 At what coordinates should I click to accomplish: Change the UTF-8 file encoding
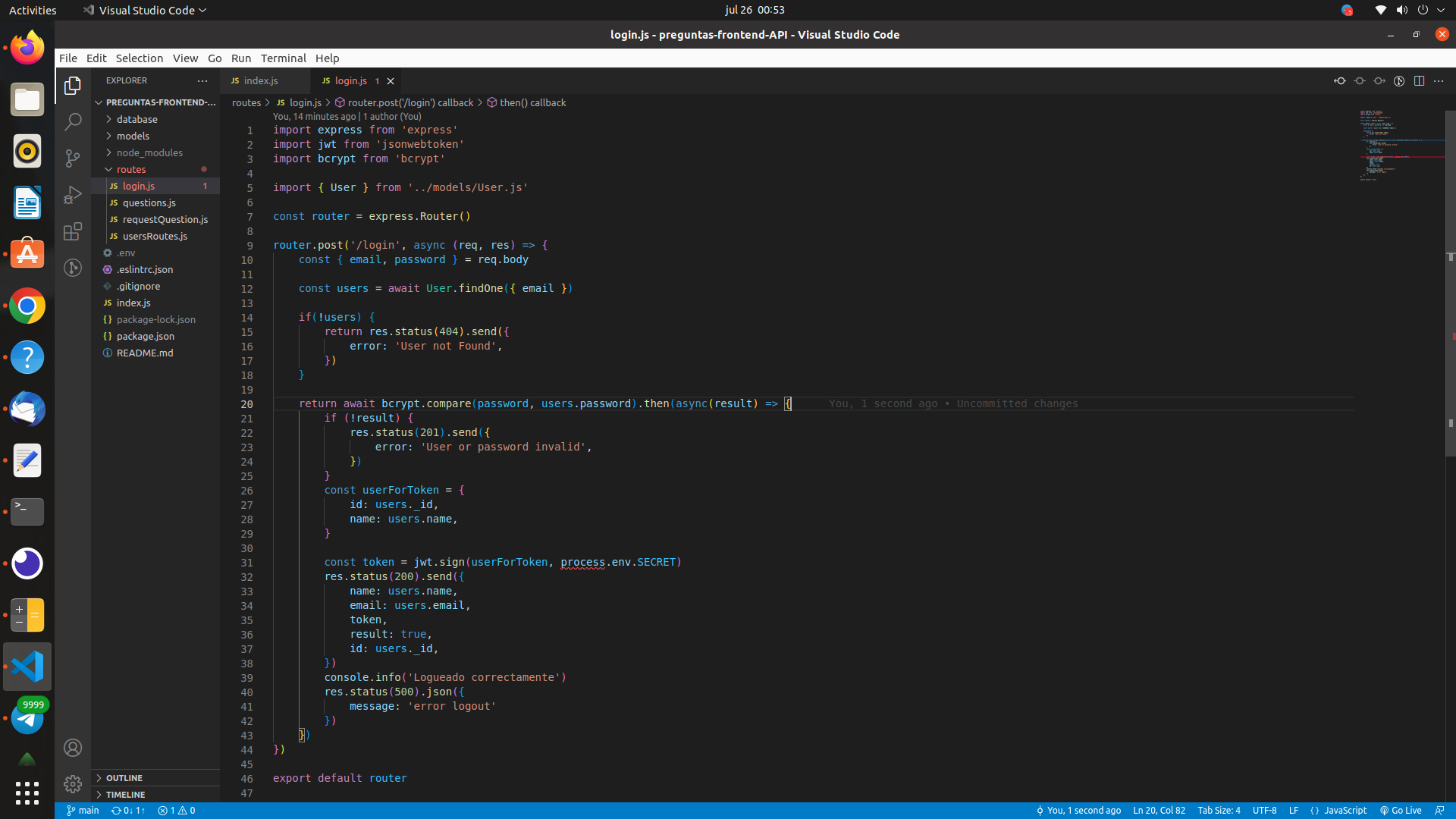pyautogui.click(x=1264, y=811)
